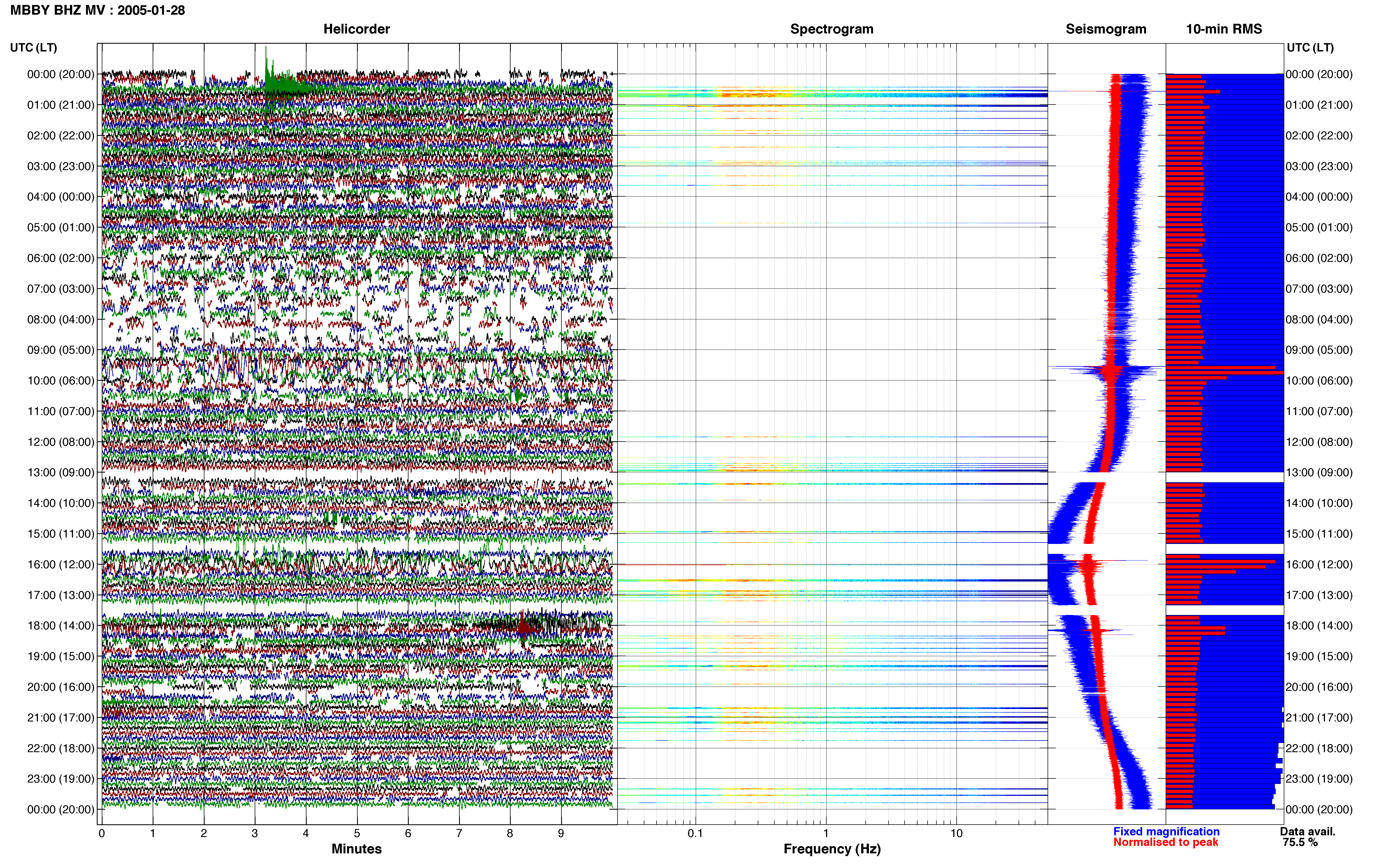Click the seismogram spike near 10:00

tap(1107, 370)
